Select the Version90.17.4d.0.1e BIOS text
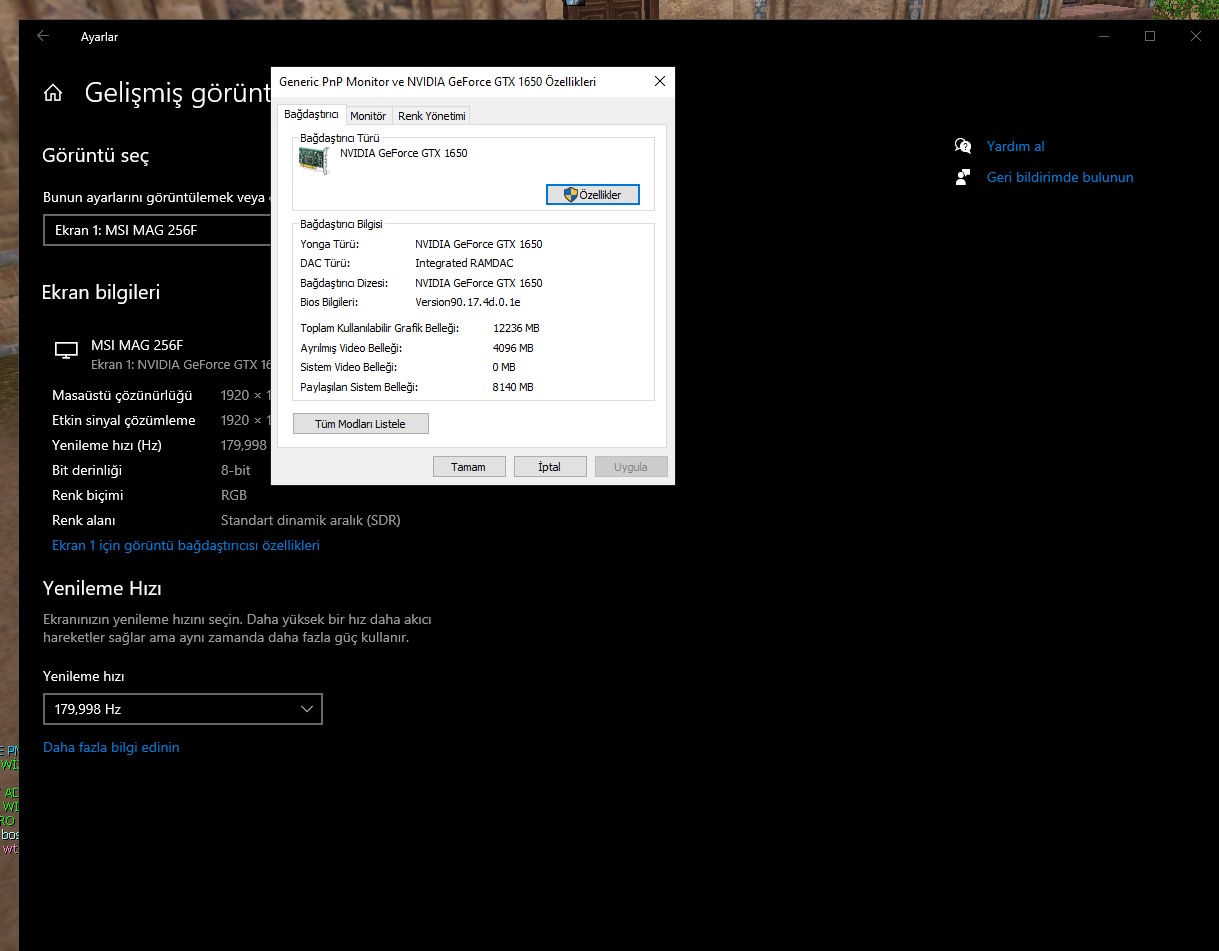1219x951 pixels. tap(468, 302)
